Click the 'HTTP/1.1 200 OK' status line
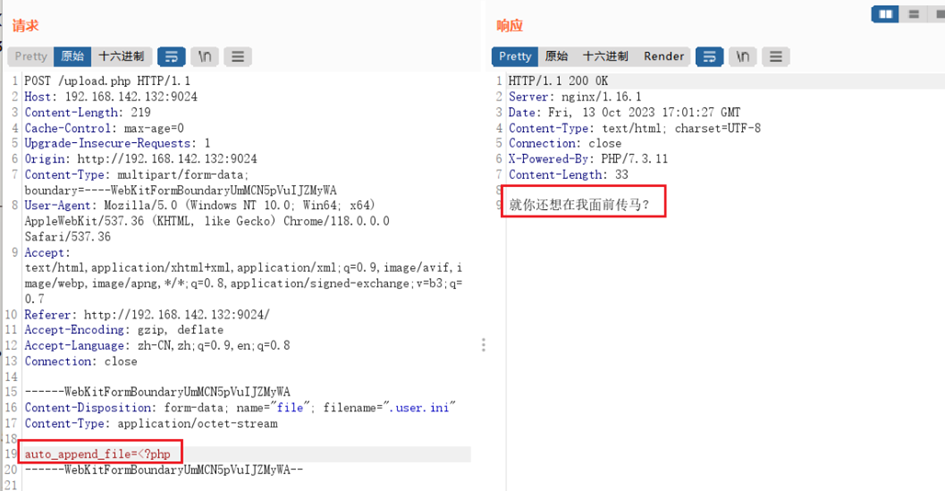This screenshot has width=945, height=491. (x=558, y=81)
